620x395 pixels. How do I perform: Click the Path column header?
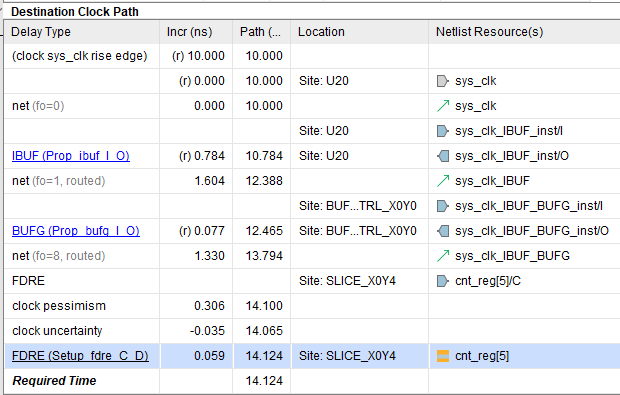click(260, 32)
